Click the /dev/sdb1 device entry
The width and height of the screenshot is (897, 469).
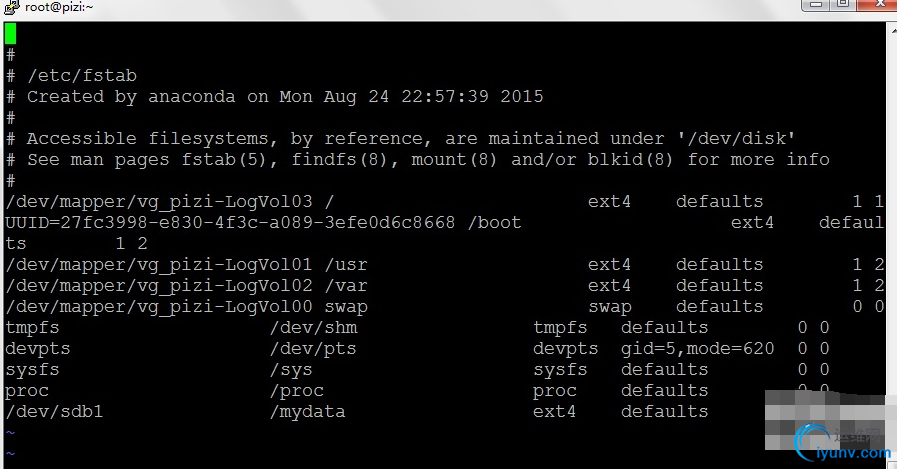54,412
